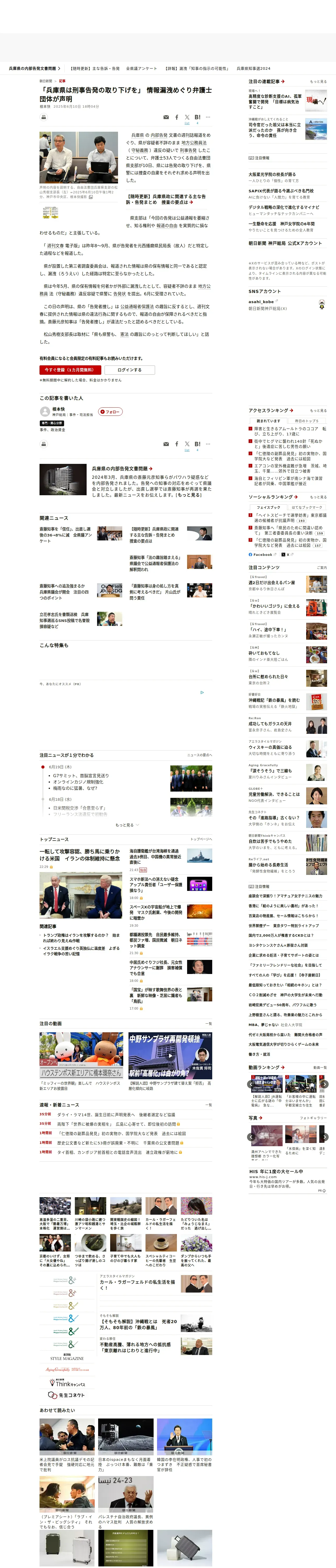Click the Hatena B! icon below the author profile

(198, 444)
